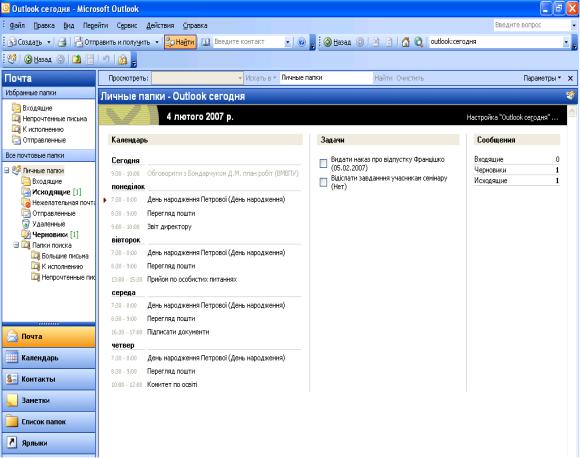
Task: Close the find bar with the X
Action: click(570, 78)
